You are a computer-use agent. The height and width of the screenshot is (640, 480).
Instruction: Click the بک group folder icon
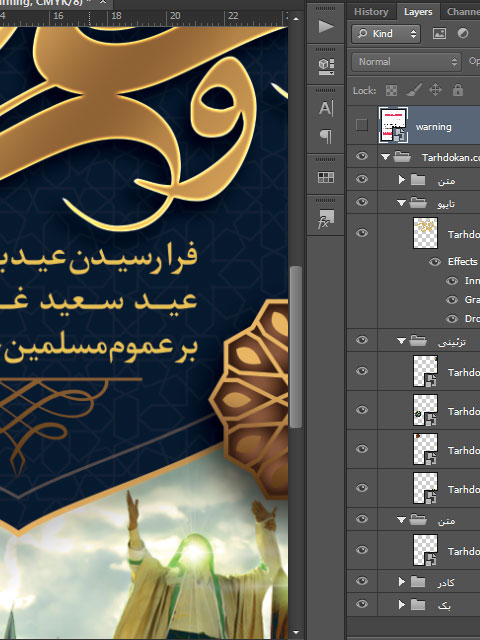click(418, 604)
